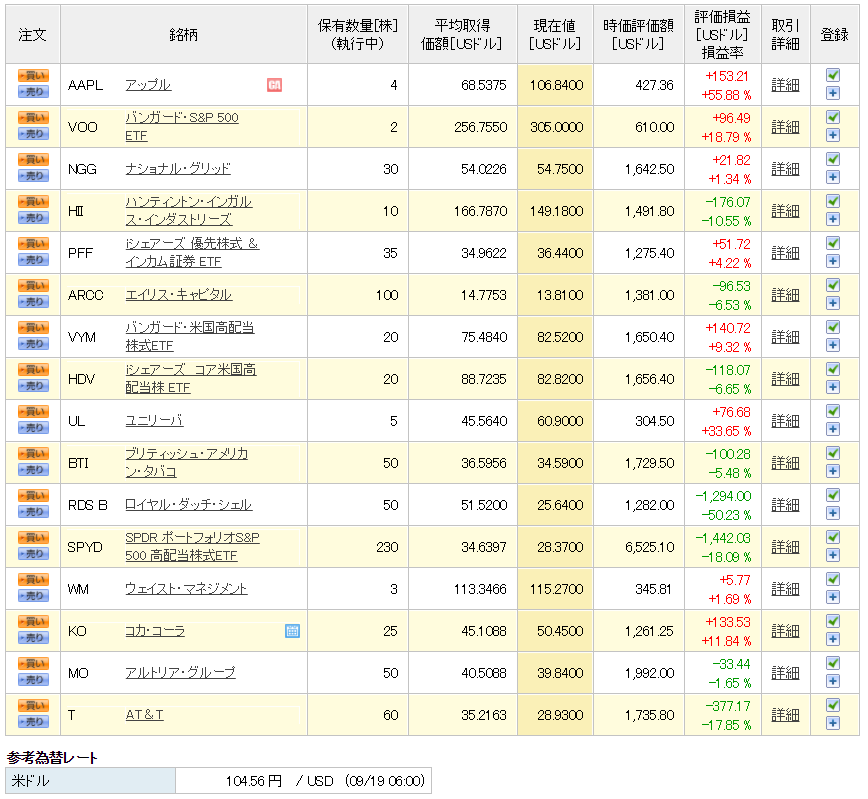Toggle the register checkbox for HDV
The height and width of the screenshot is (799, 868).
coord(833,370)
